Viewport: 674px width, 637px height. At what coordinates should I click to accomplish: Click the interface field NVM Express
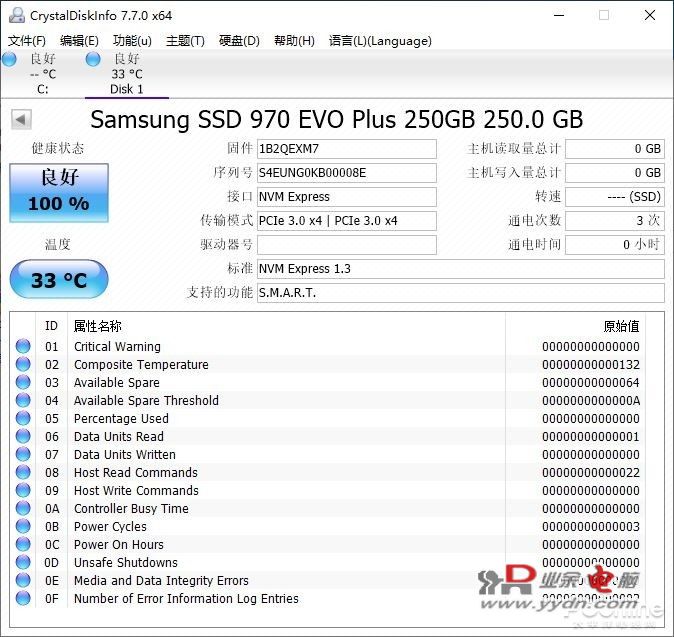347,197
